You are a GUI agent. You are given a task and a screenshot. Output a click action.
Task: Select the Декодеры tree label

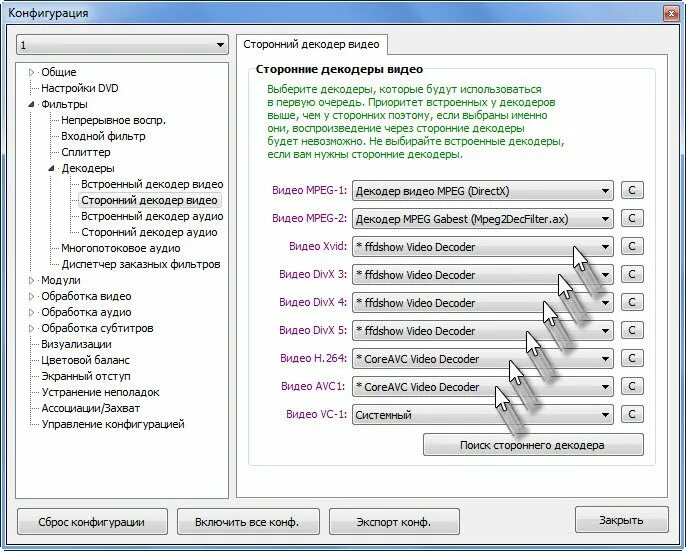(x=88, y=168)
